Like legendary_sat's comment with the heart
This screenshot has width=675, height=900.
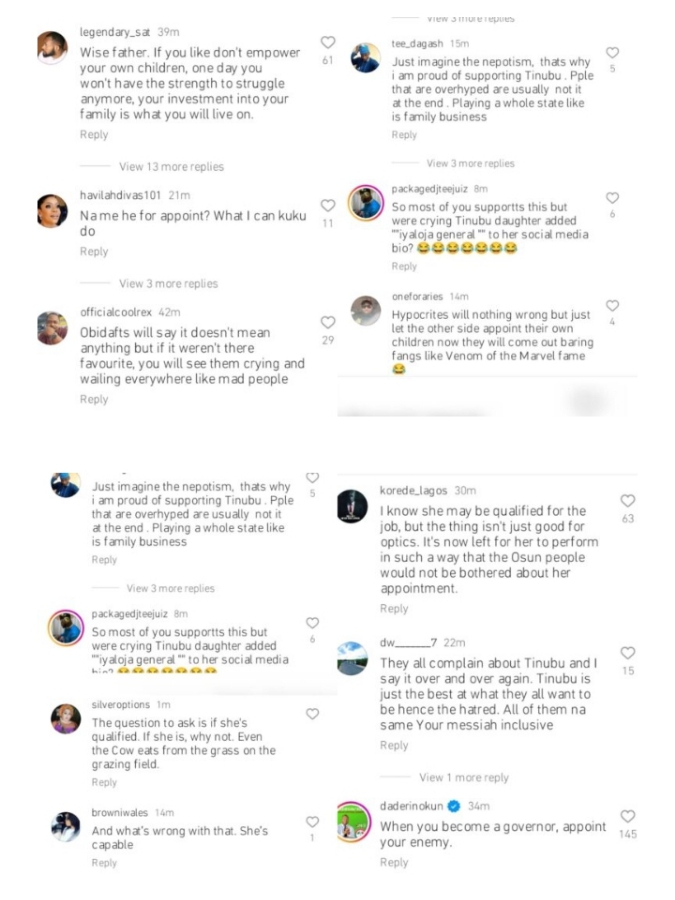pos(327,42)
